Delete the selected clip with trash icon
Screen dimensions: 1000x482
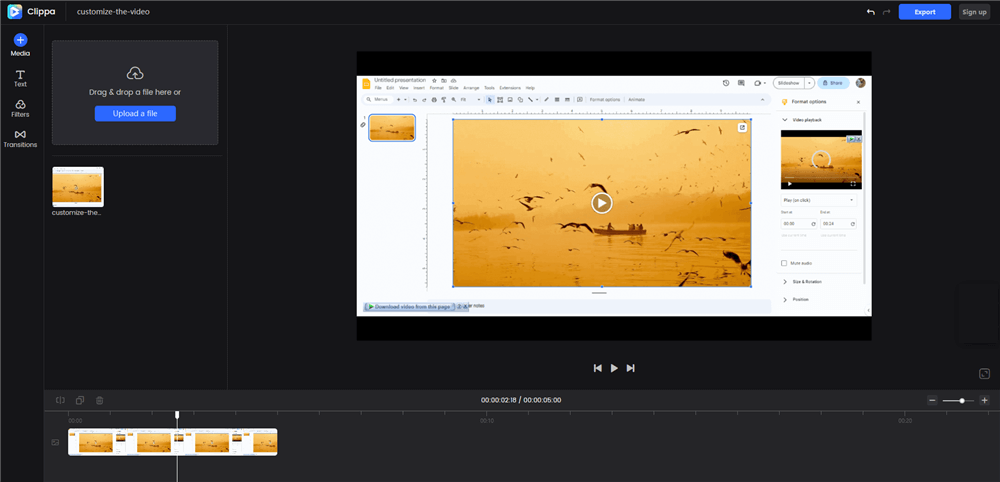coord(99,400)
